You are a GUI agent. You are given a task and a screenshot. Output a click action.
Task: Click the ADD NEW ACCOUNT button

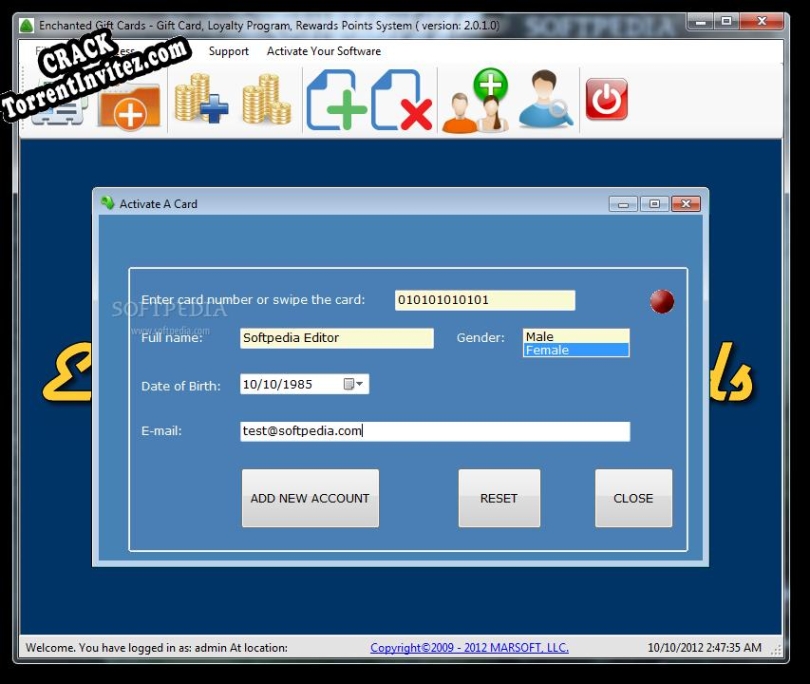[310, 498]
